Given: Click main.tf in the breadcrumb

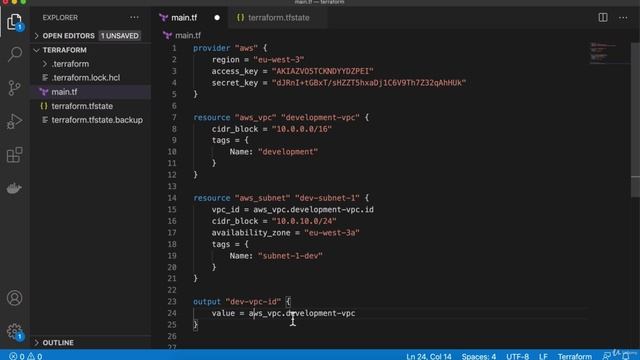Looking at the screenshot, I should click(x=188, y=36).
